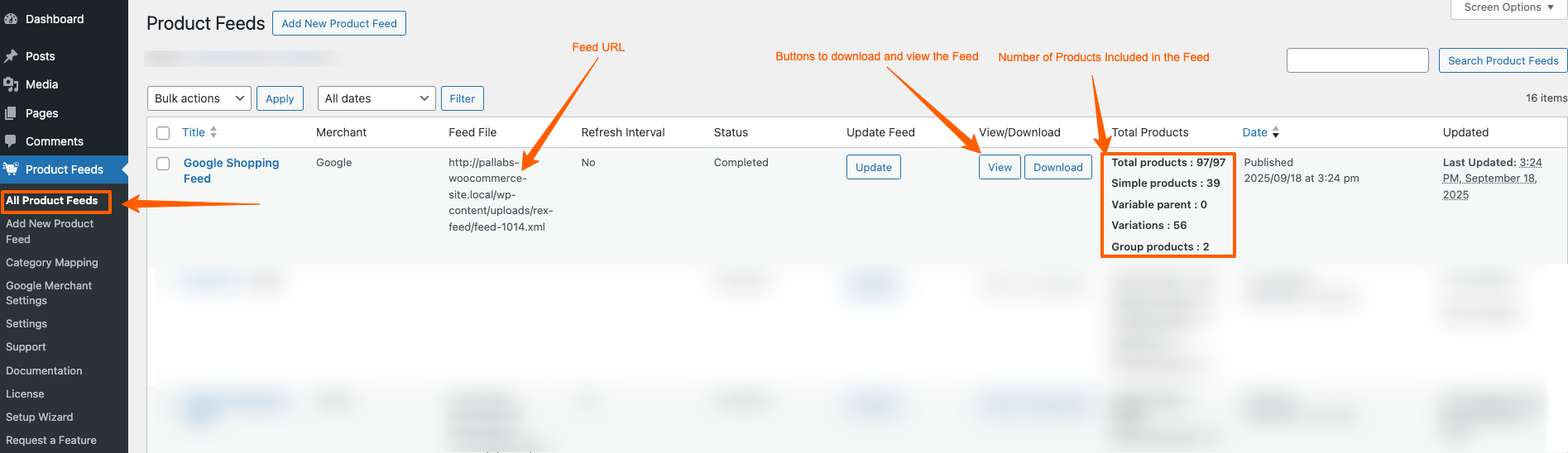The image size is (1568, 453).
Task: Open the Google Shopping Feed title link
Action: click(x=231, y=171)
